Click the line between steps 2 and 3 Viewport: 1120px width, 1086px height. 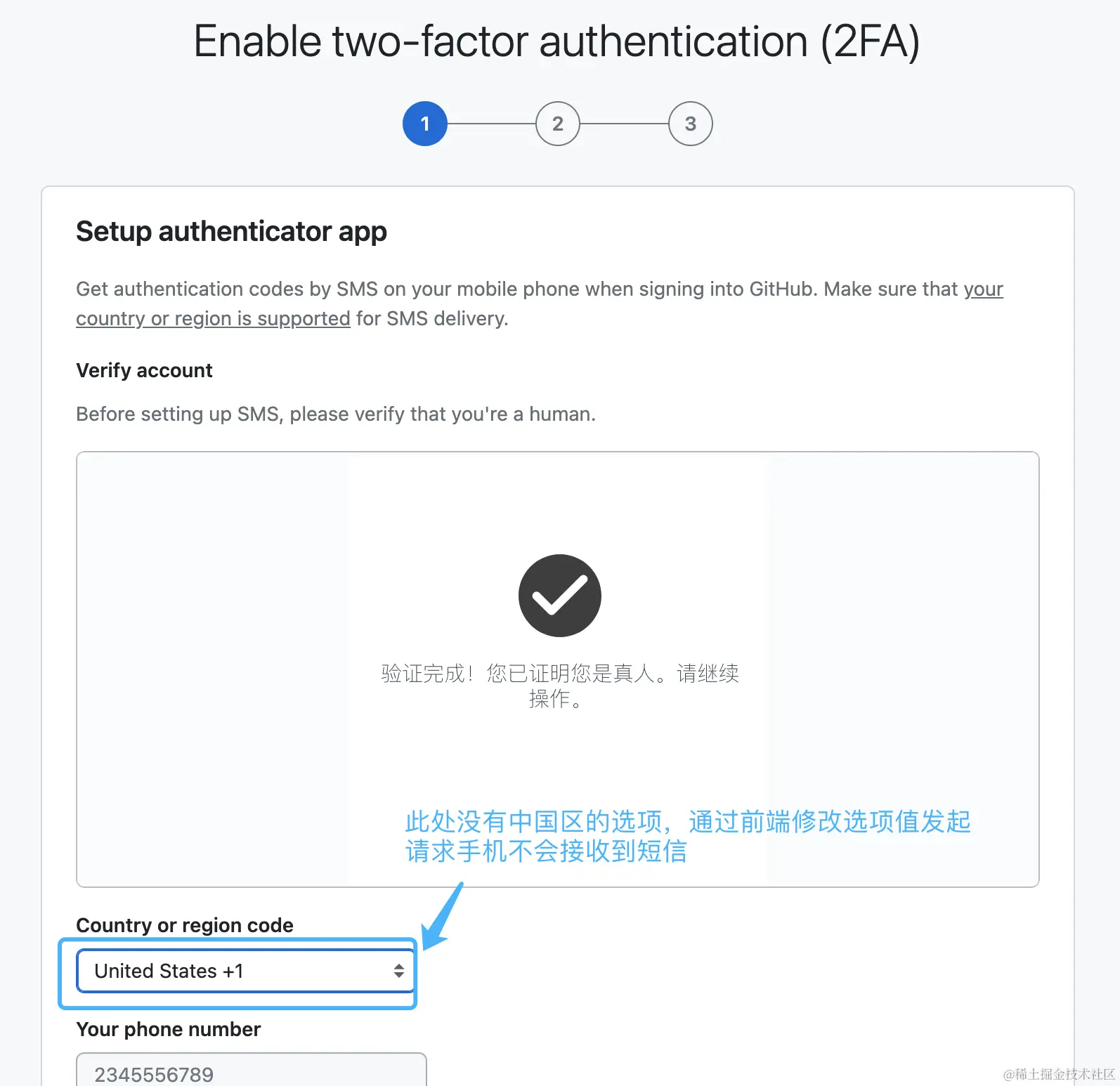coord(624,124)
